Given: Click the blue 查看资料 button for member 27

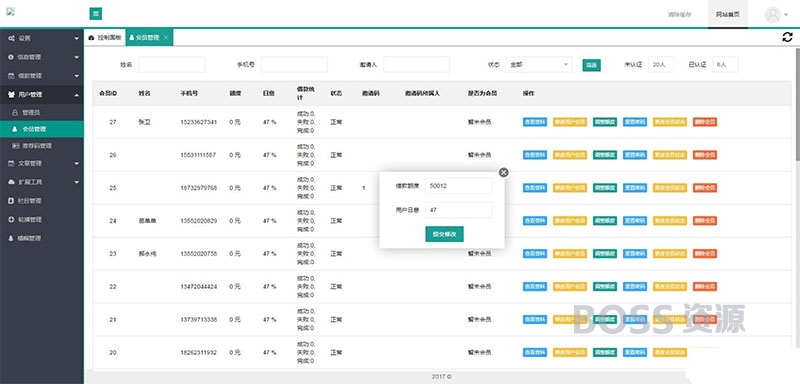Looking at the screenshot, I should 535,122.
